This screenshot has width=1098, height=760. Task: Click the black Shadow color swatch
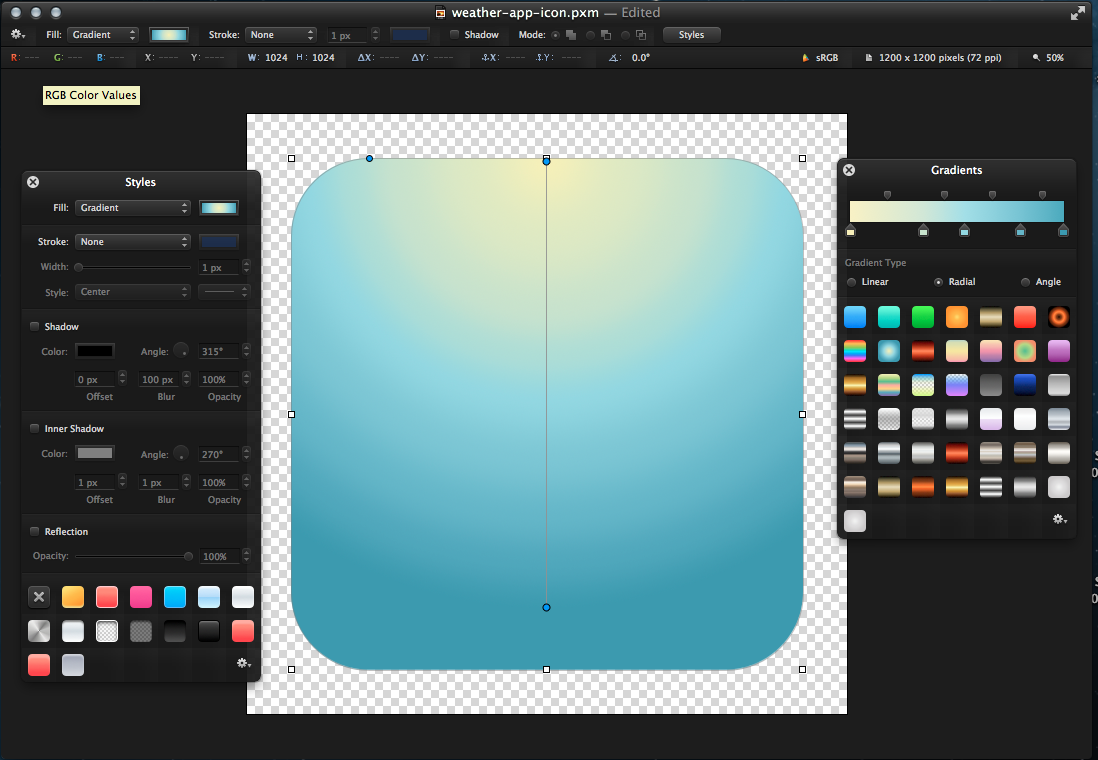pyautogui.click(x=95, y=351)
